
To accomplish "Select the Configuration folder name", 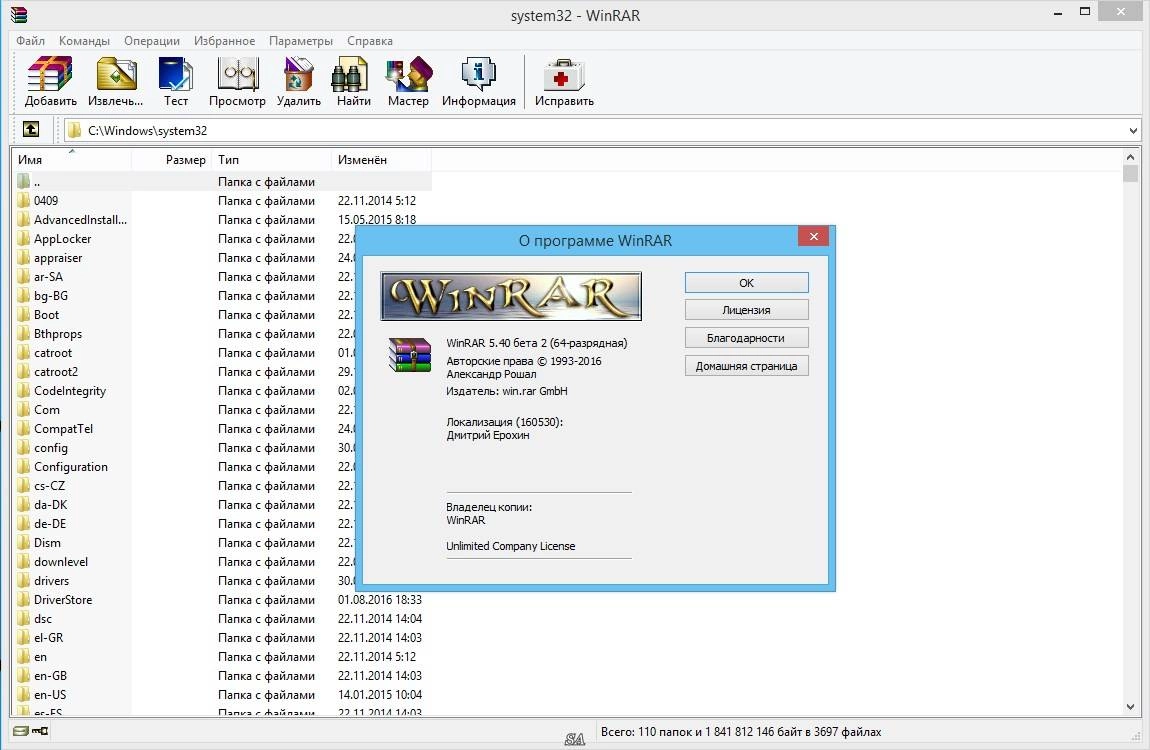I will click(x=70, y=467).
